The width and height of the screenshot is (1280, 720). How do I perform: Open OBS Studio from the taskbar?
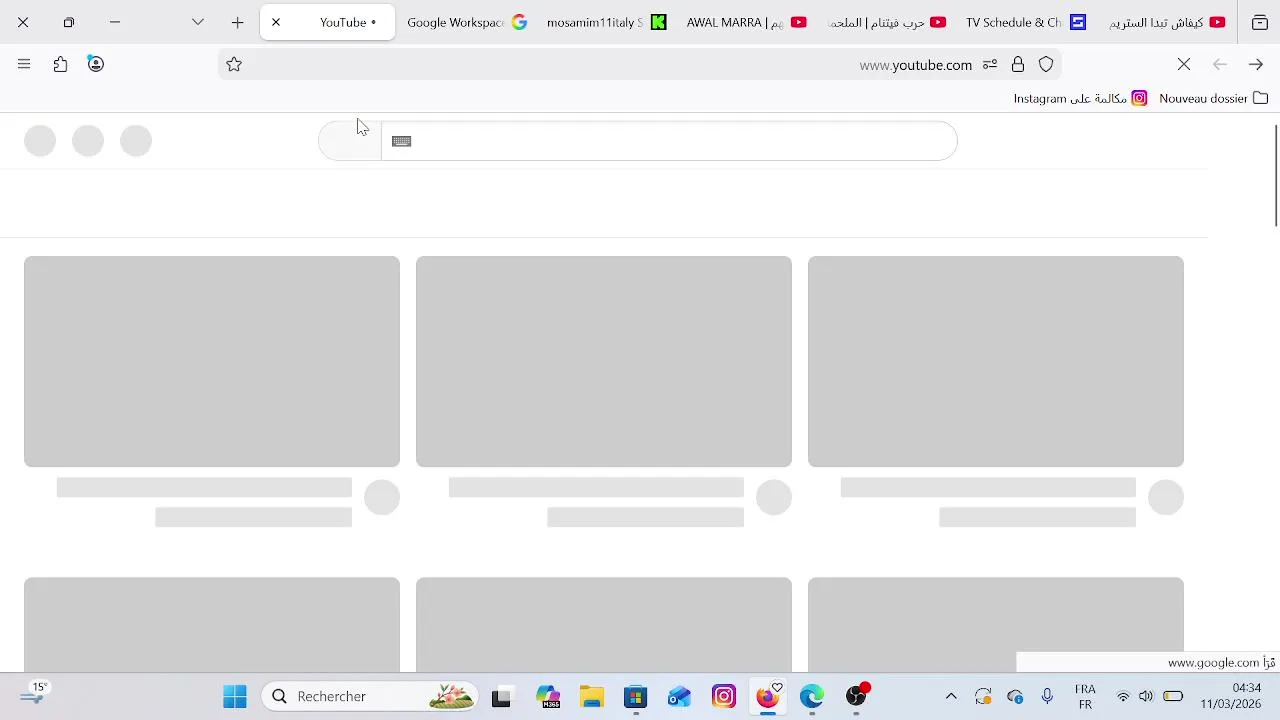(x=856, y=696)
